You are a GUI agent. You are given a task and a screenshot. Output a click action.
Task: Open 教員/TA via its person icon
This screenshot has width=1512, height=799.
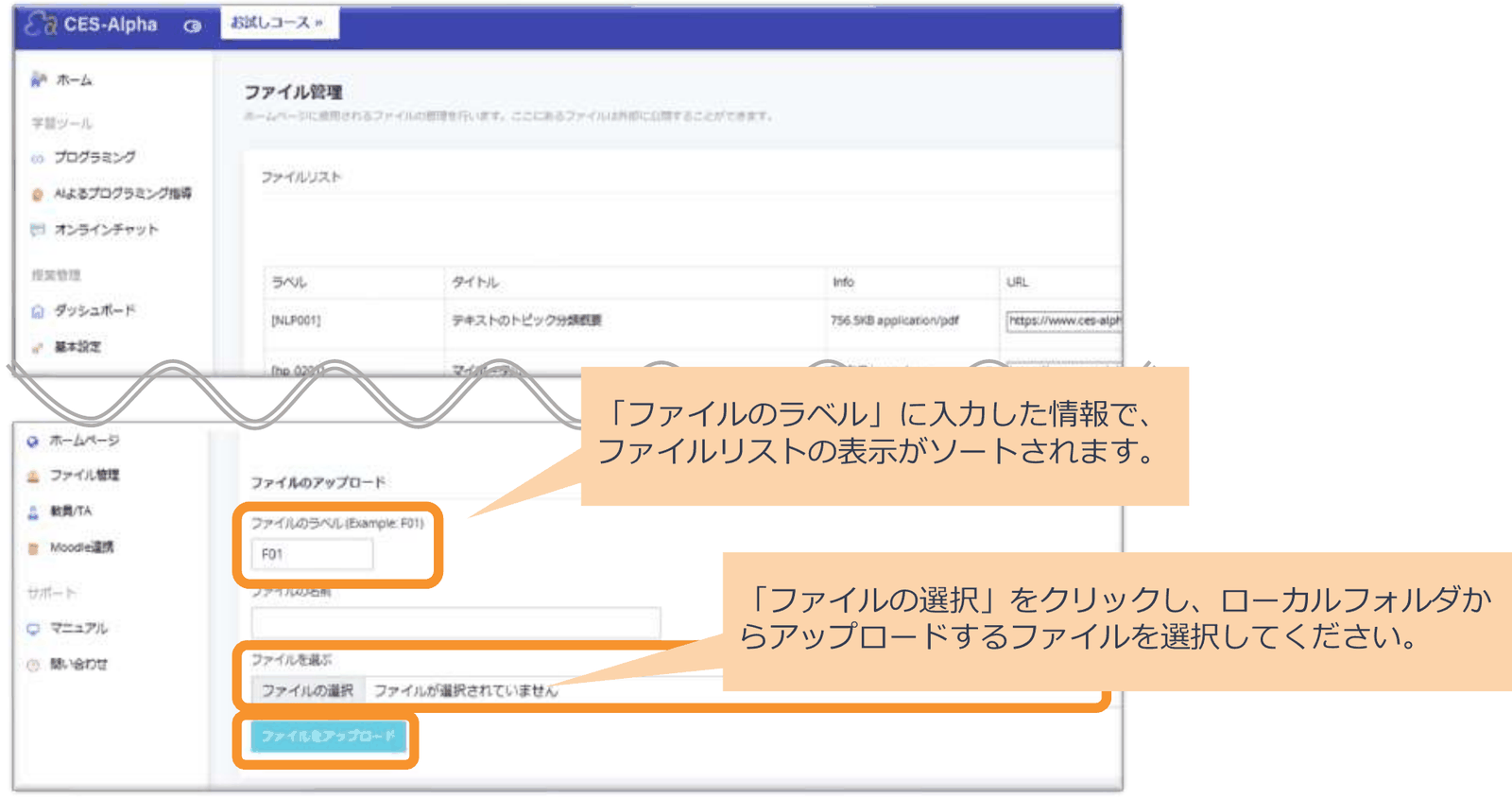[33, 512]
